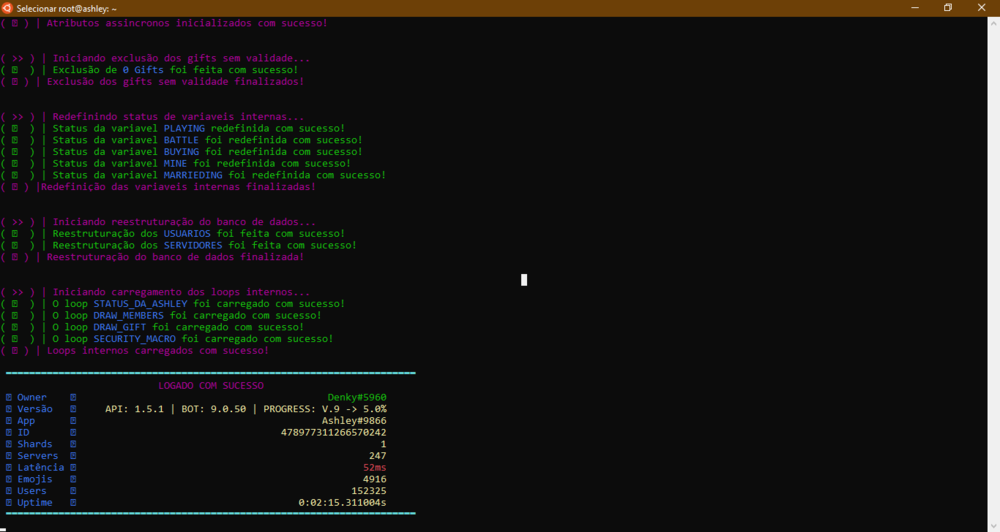Click the SECURITY_MACRO loop name
This screenshot has width=1000, height=532.
[x=135, y=339]
